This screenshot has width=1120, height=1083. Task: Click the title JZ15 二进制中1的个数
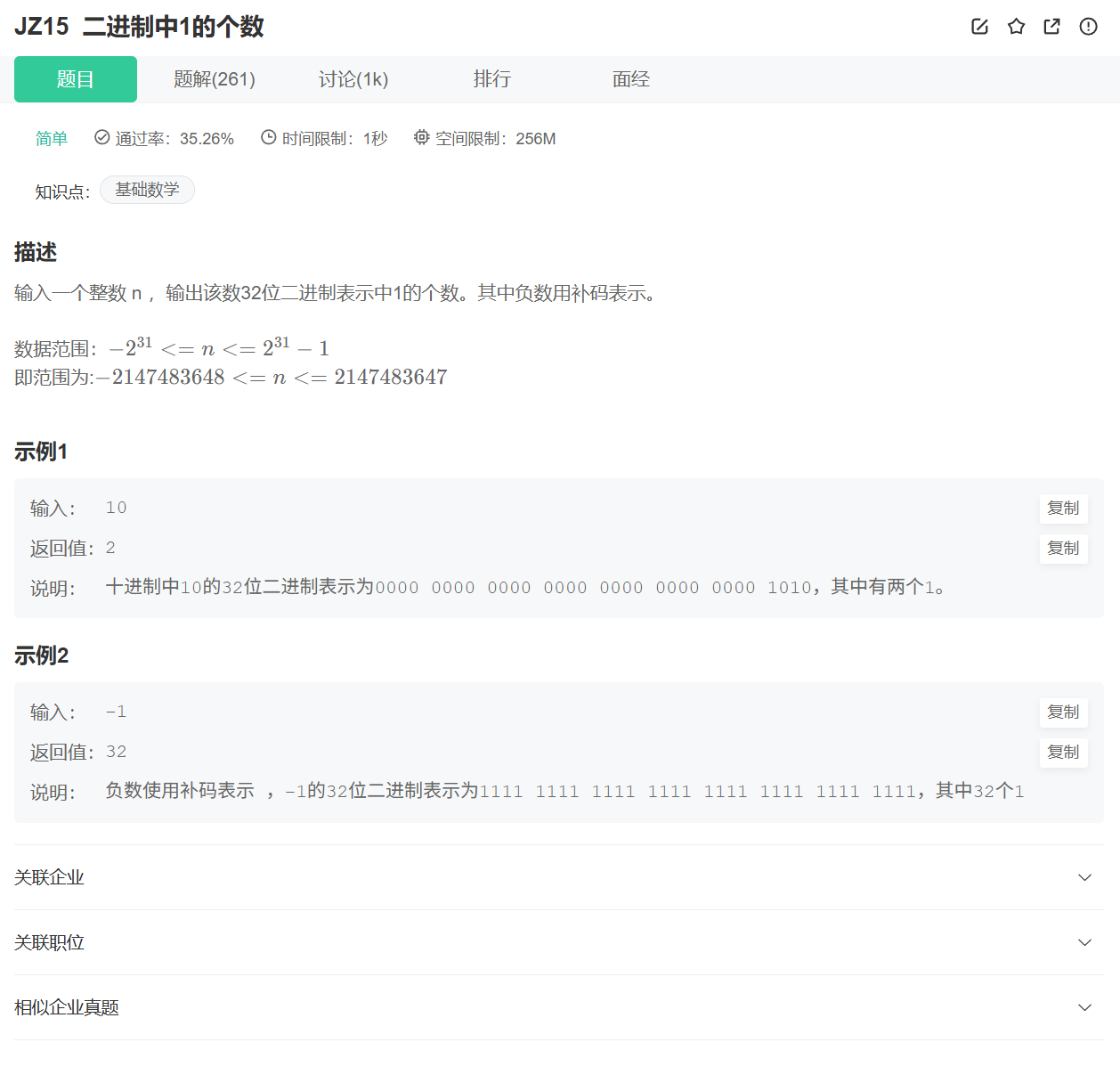139,27
